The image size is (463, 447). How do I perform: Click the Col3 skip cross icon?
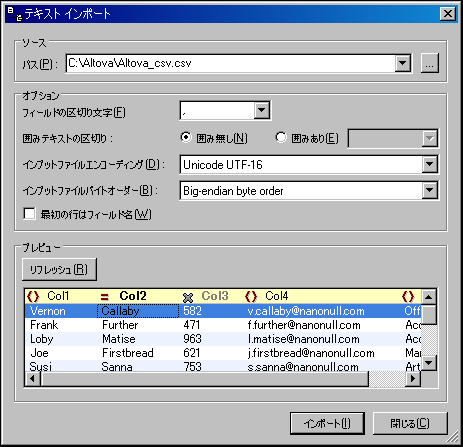click(x=188, y=297)
